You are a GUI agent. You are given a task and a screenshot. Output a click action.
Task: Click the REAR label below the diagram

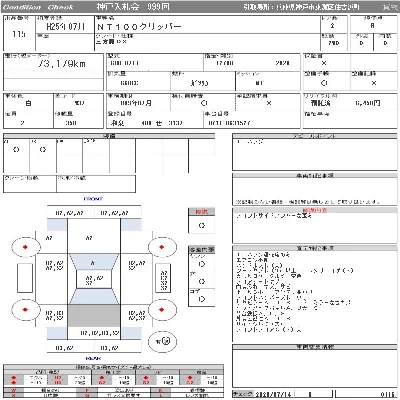coord(93,358)
